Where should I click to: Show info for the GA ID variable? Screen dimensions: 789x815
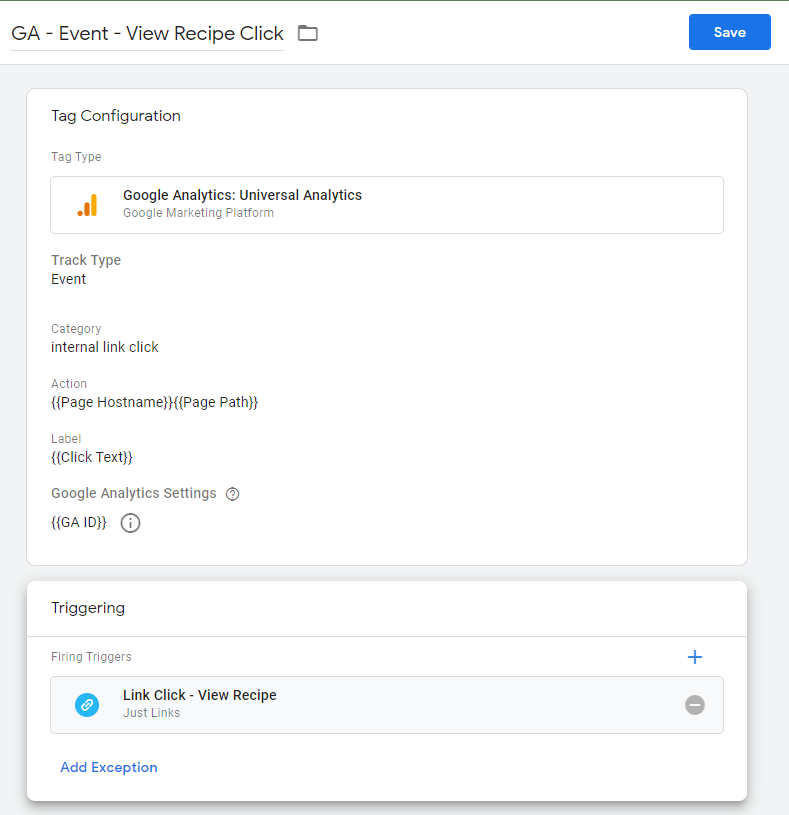130,523
